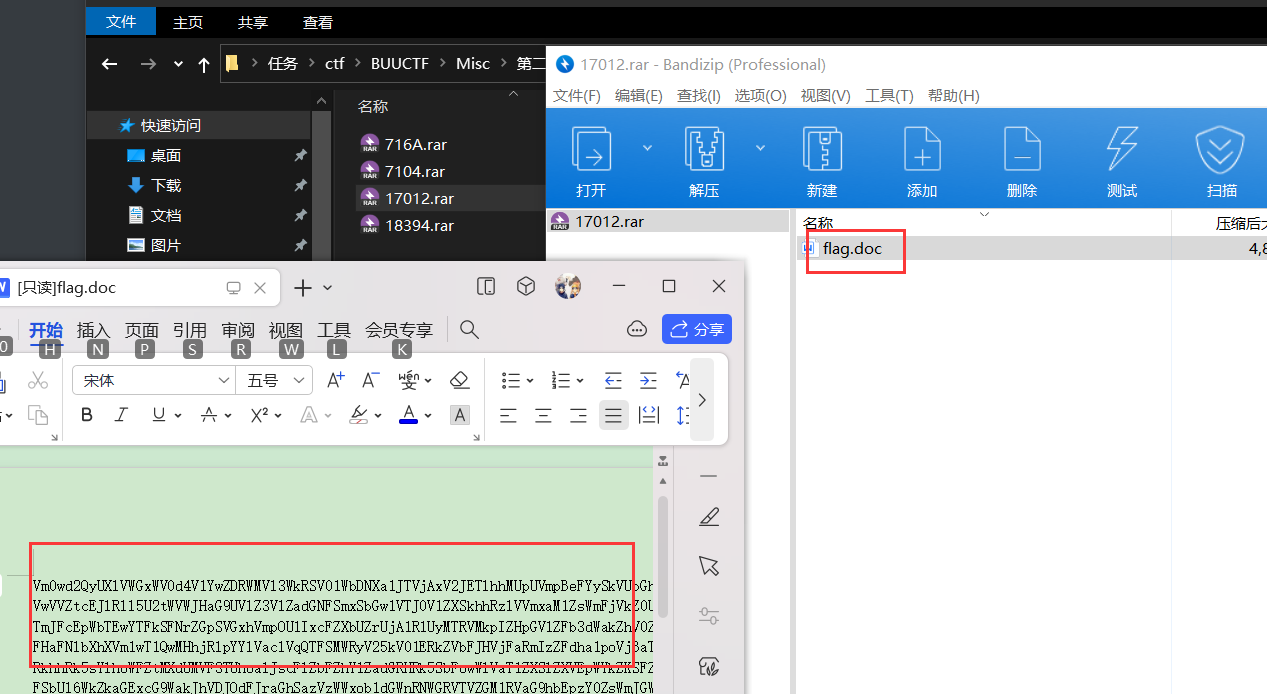Open Bandizip 视图(V) menu
This screenshot has width=1267, height=694.
[x=826, y=96]
